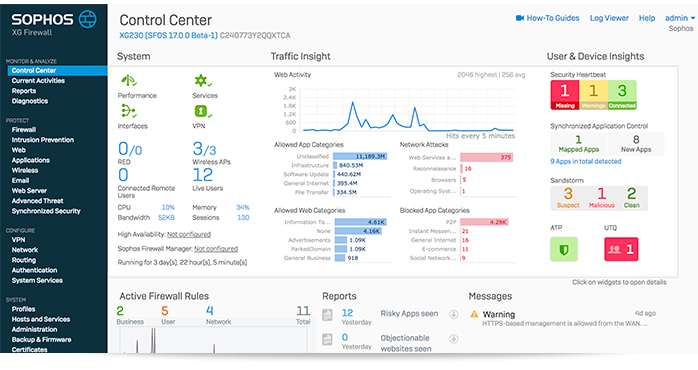Open the Interfaces status icon
Screen dimensions: 698x370
pyautogui.click(x=129, y=111)
